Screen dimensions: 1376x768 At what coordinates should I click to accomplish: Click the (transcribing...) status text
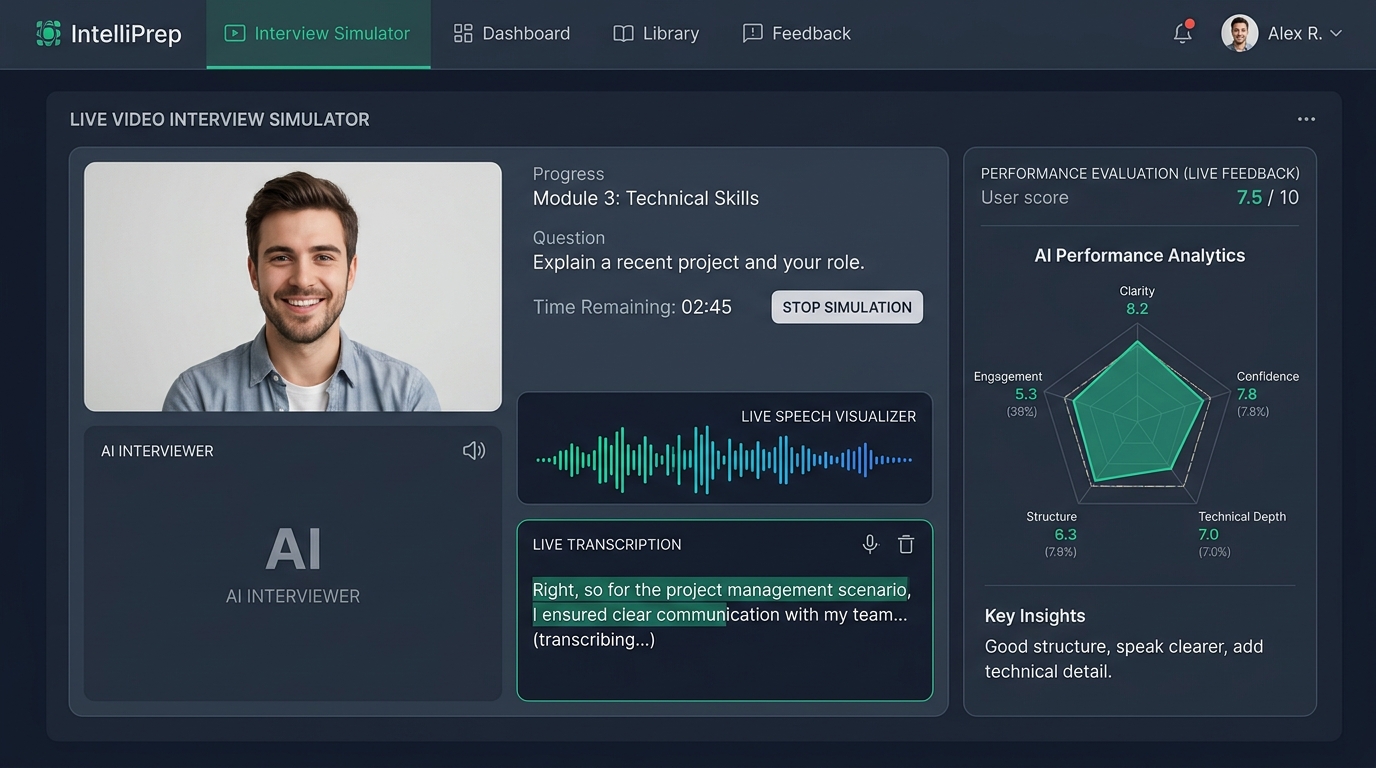[x=594, y=639]
